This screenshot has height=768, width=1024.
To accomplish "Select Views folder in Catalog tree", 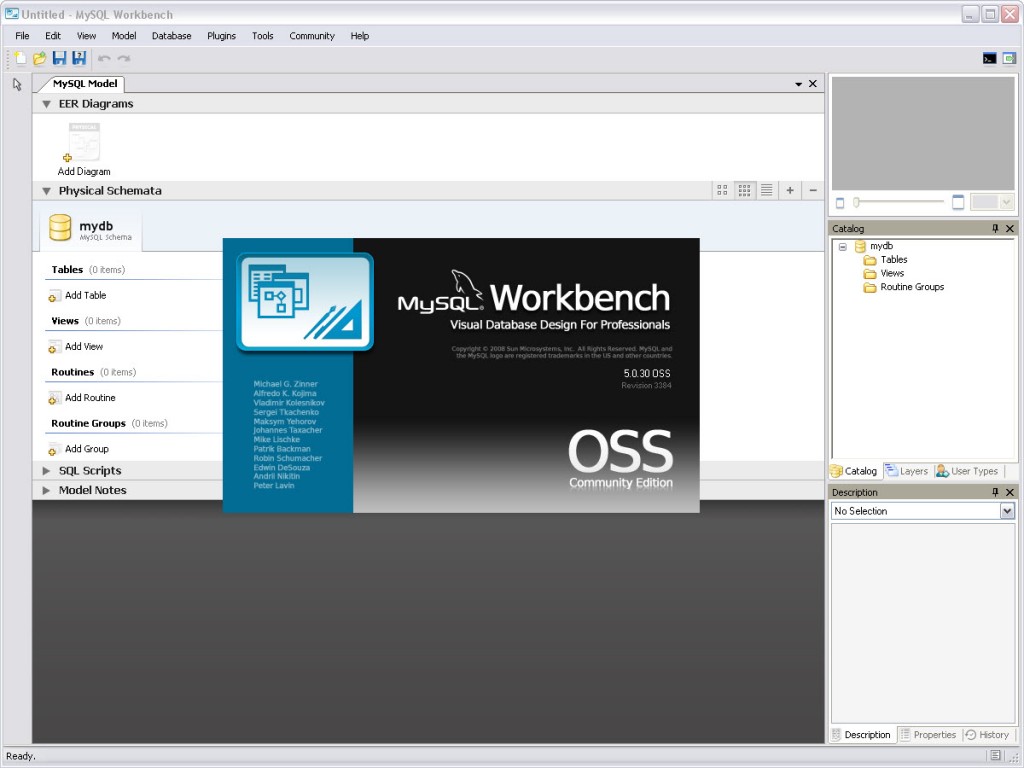I will [884, 274].
